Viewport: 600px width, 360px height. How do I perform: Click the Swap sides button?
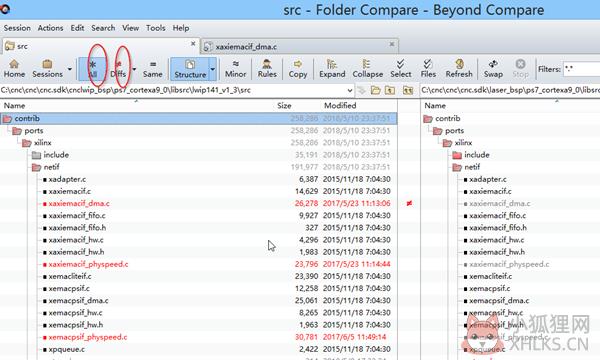493,69
